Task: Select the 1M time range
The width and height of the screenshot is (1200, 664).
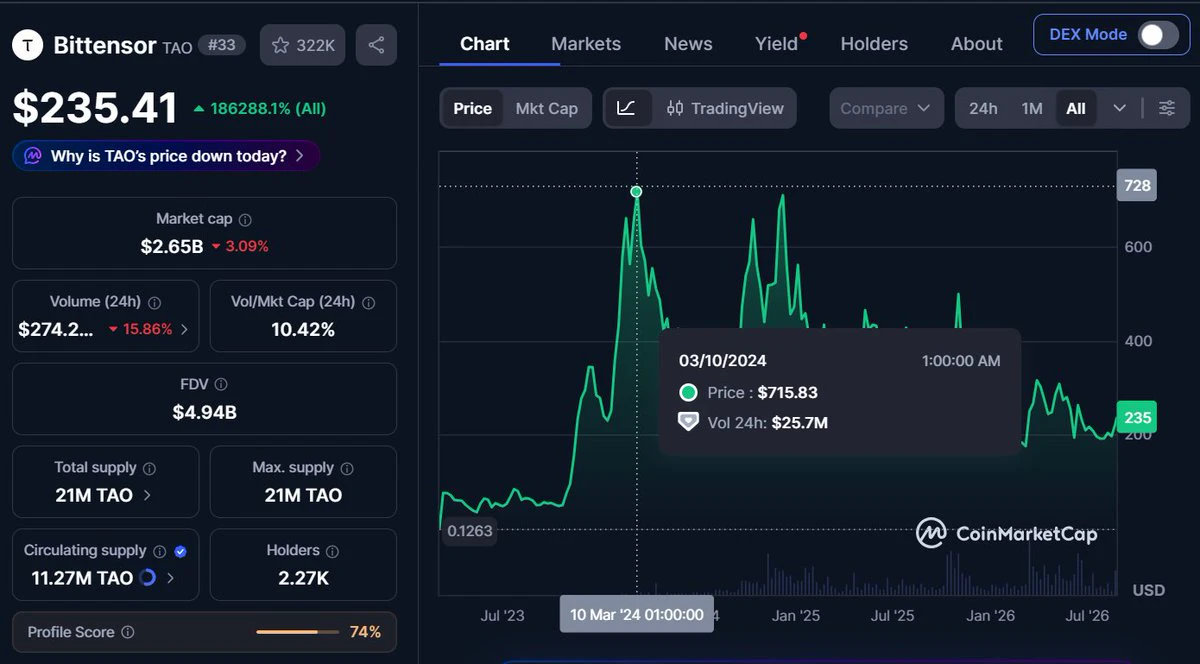Action: click(1032, 108)
